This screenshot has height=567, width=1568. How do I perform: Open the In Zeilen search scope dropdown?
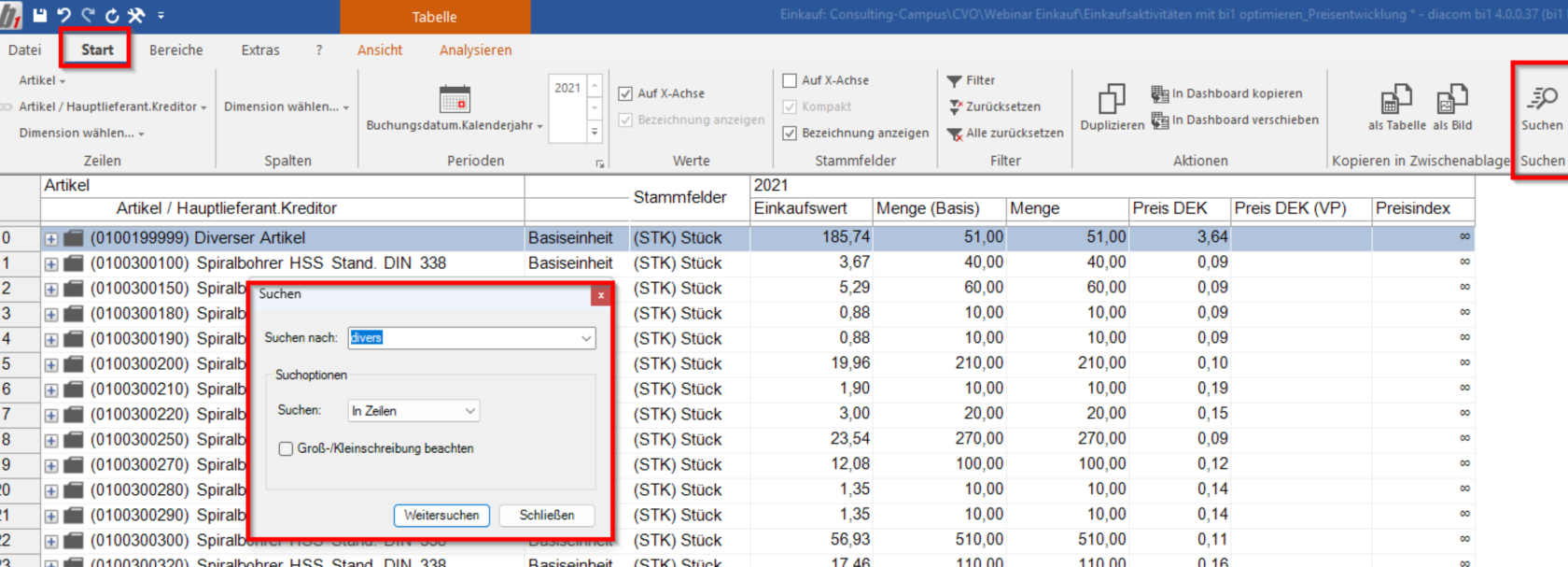click(470, 411)
